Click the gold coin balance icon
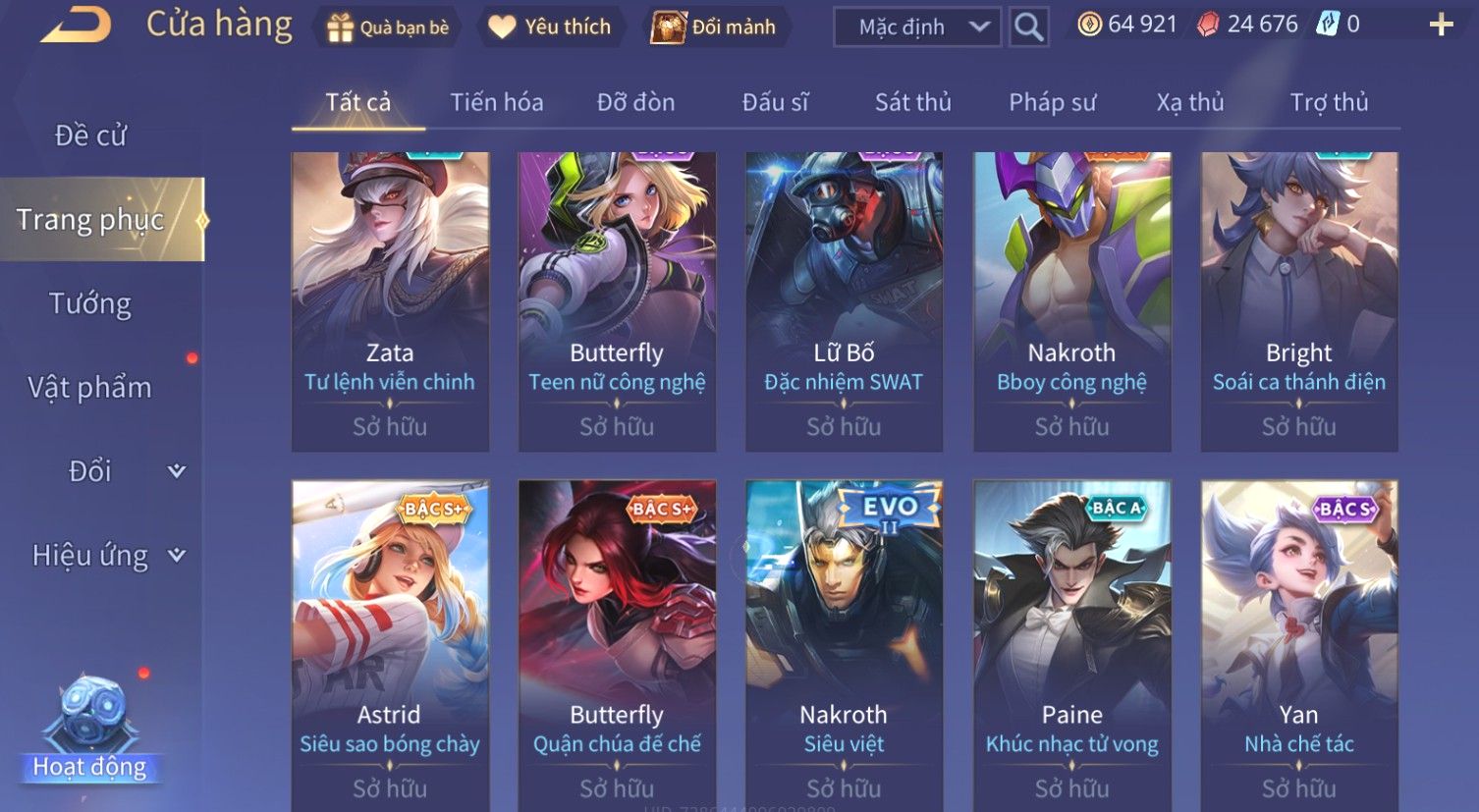 (1089, 25)
